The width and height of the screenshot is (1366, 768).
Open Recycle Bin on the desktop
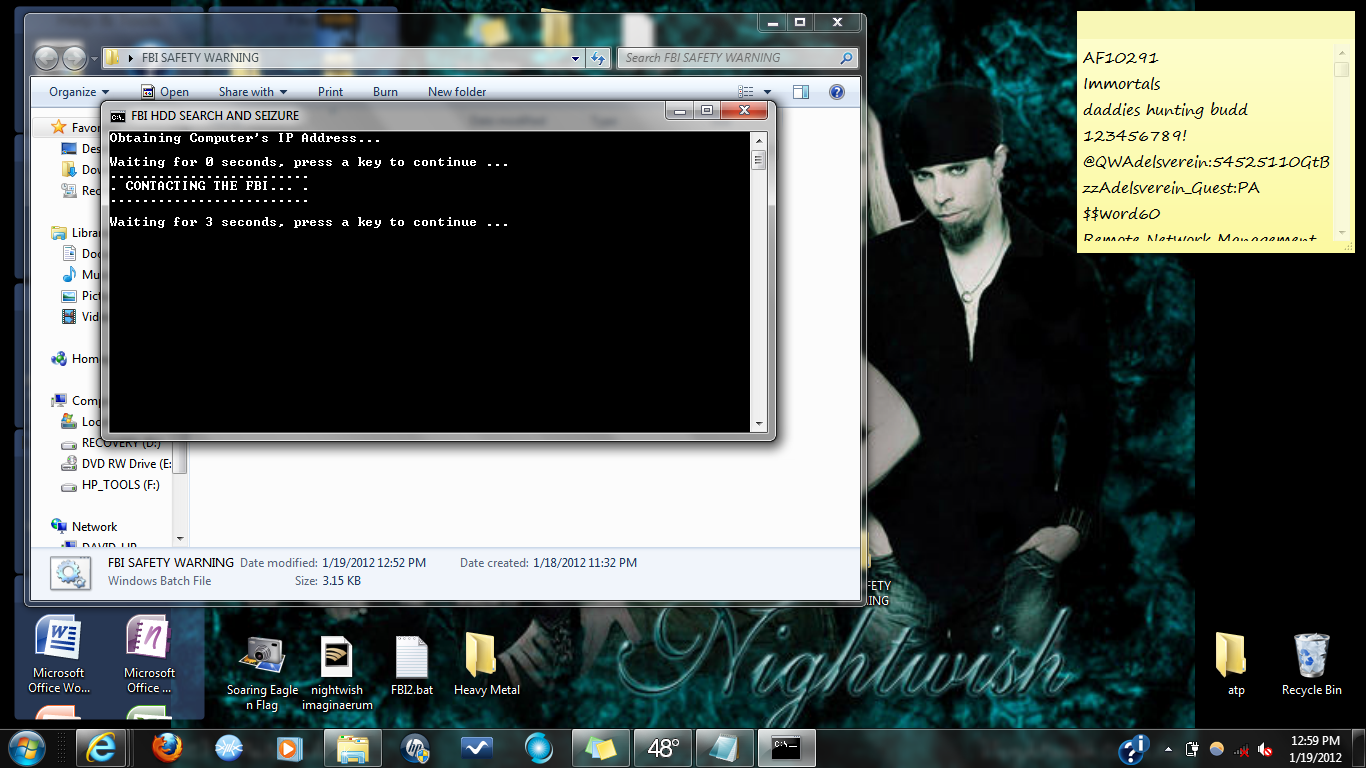pos(1311,665)
